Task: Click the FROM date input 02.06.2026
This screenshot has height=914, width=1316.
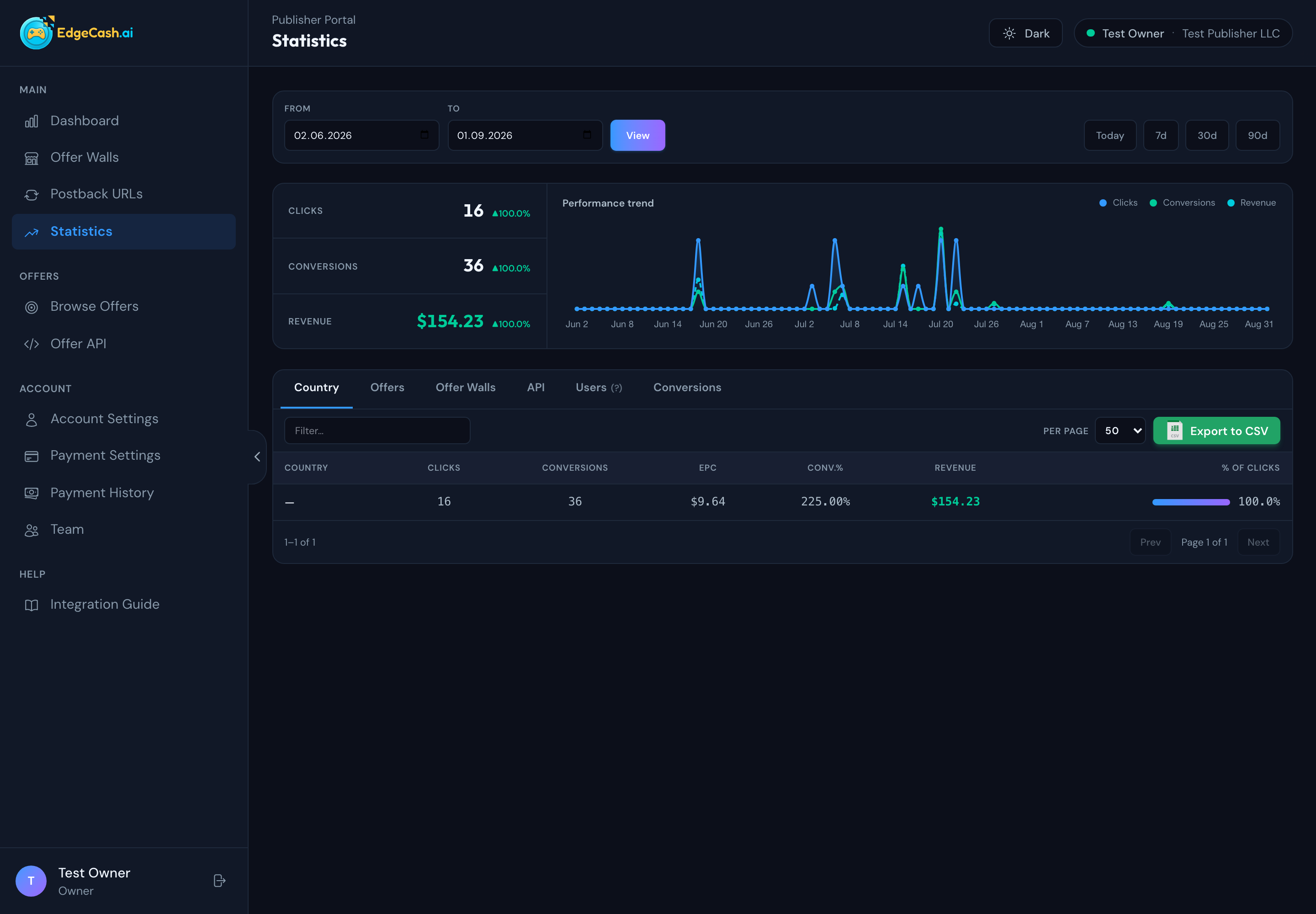Action: pyautogui.click(x=361, y=135)
